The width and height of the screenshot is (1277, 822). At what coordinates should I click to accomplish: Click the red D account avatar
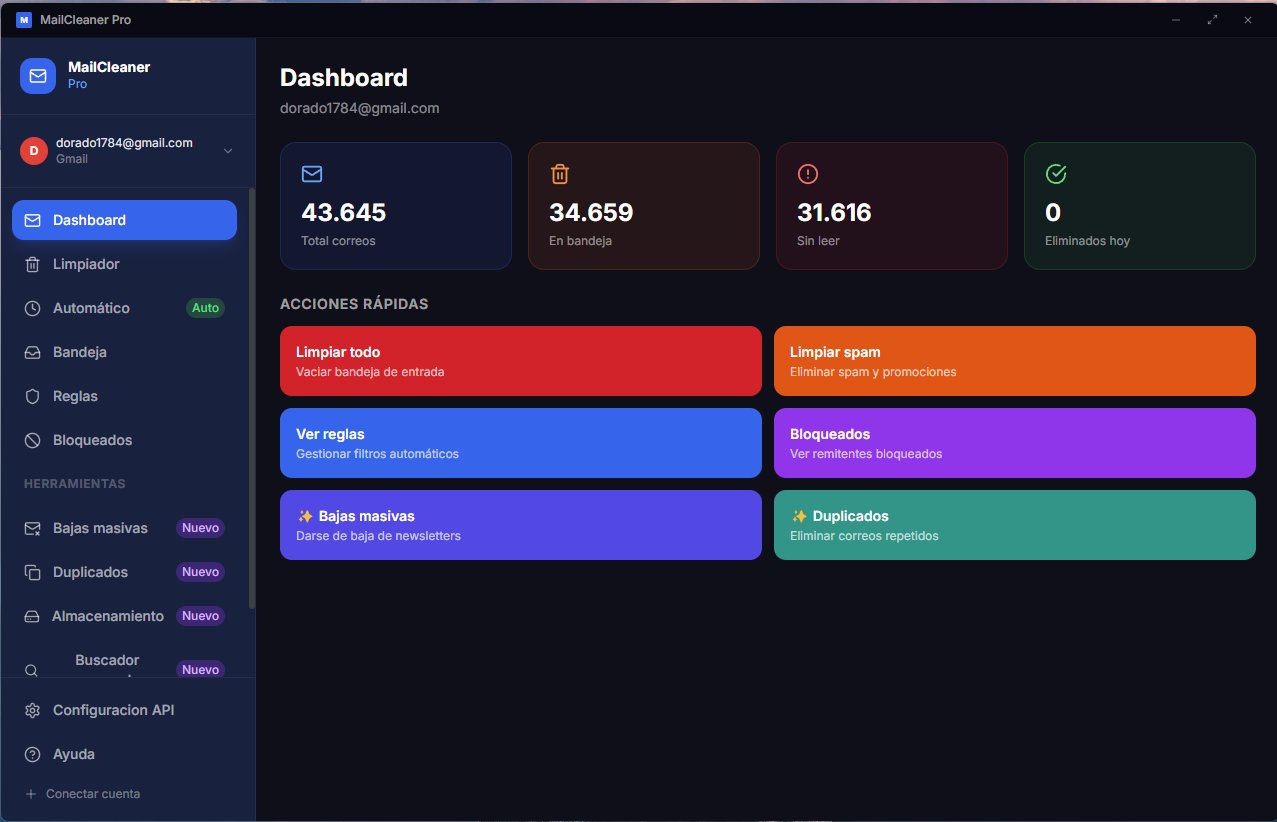(34, 151)
